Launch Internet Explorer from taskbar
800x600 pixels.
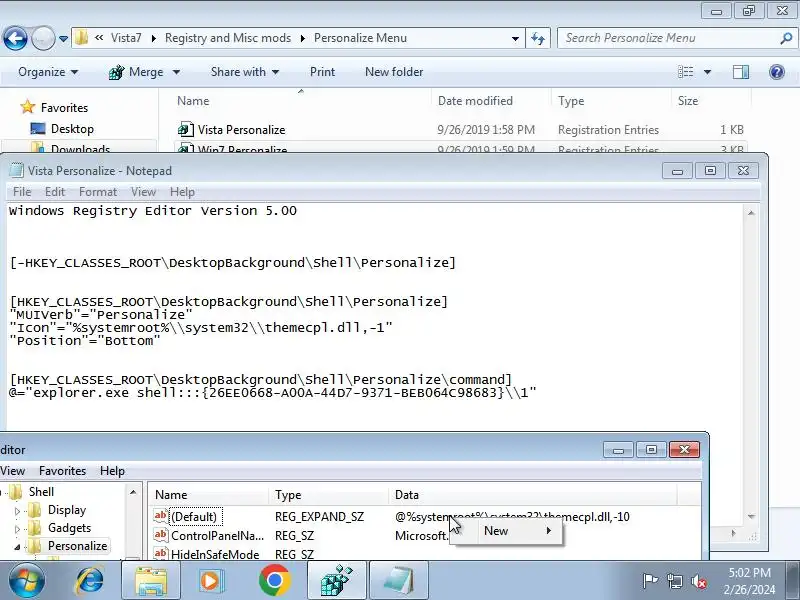click(89, 581)
